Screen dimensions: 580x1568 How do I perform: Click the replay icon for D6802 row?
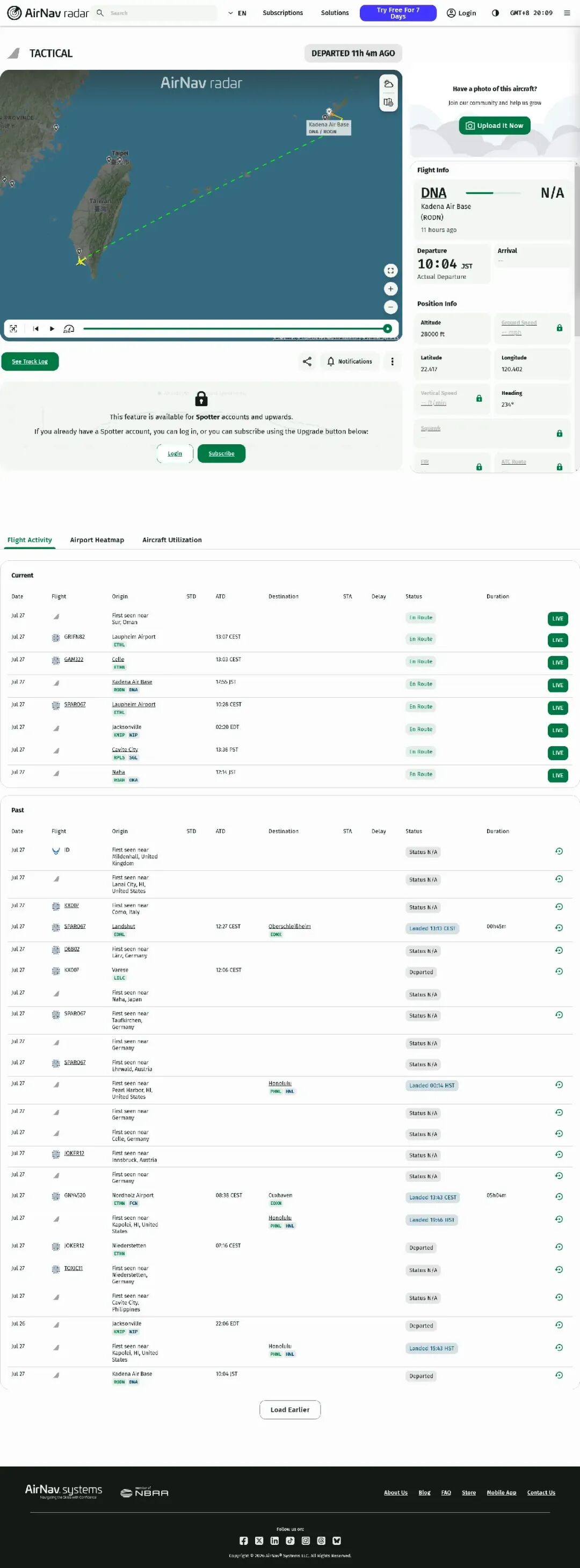click(x=559, y=950)
